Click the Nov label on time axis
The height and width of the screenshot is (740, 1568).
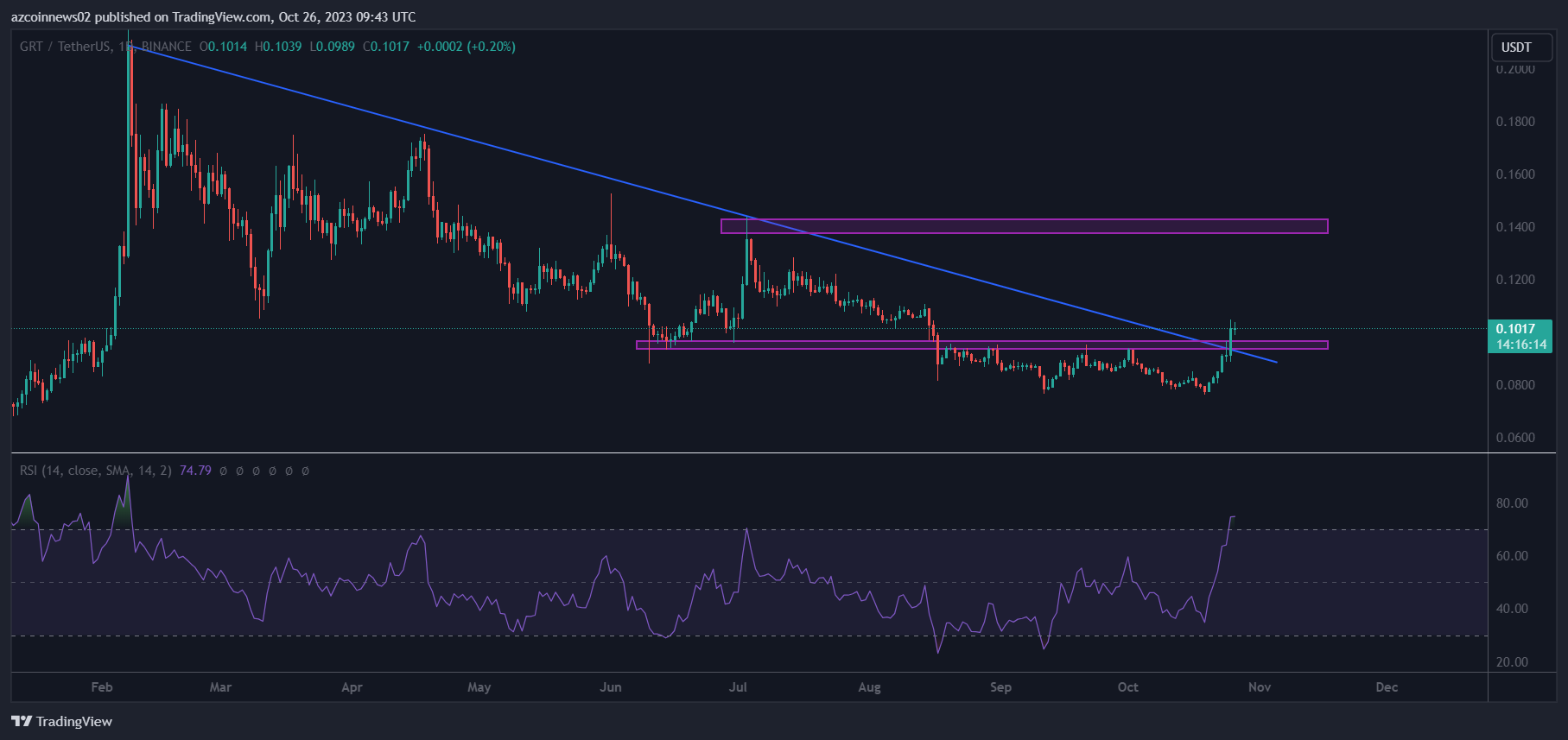click(x=1260, y=687)
